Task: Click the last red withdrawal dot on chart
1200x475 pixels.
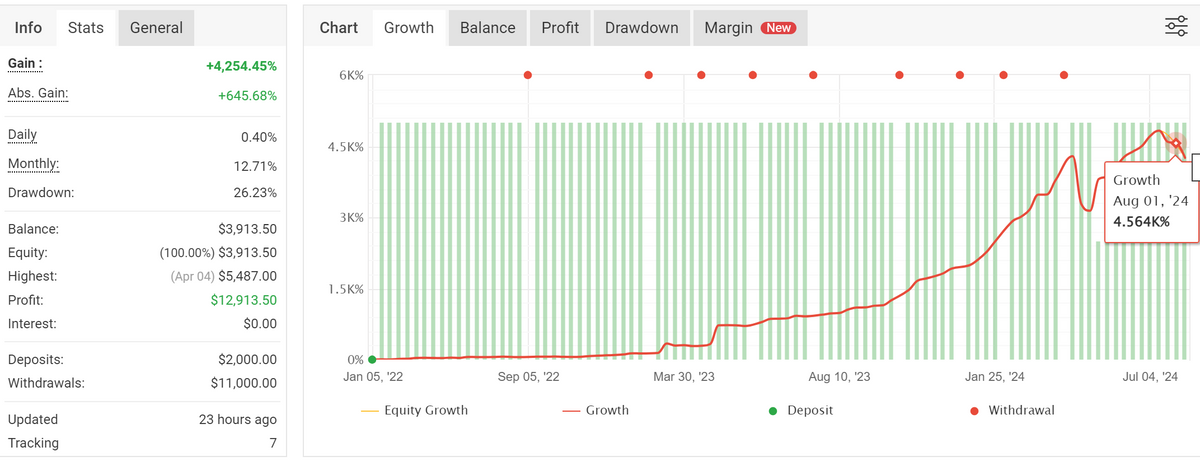Action: point(1064,75)
